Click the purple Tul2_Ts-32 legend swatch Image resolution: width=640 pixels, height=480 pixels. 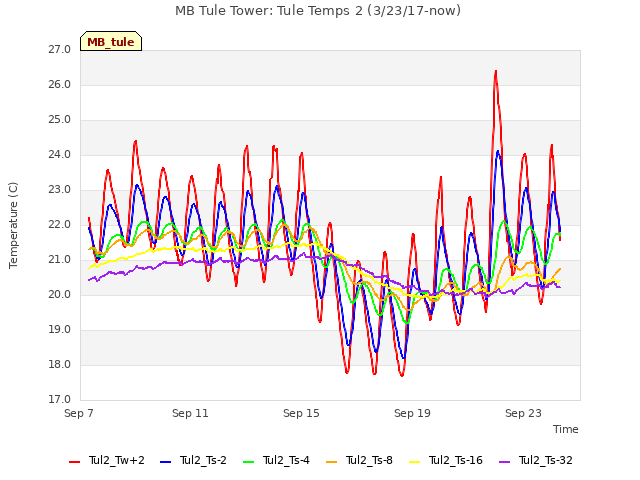coord(504,462)
